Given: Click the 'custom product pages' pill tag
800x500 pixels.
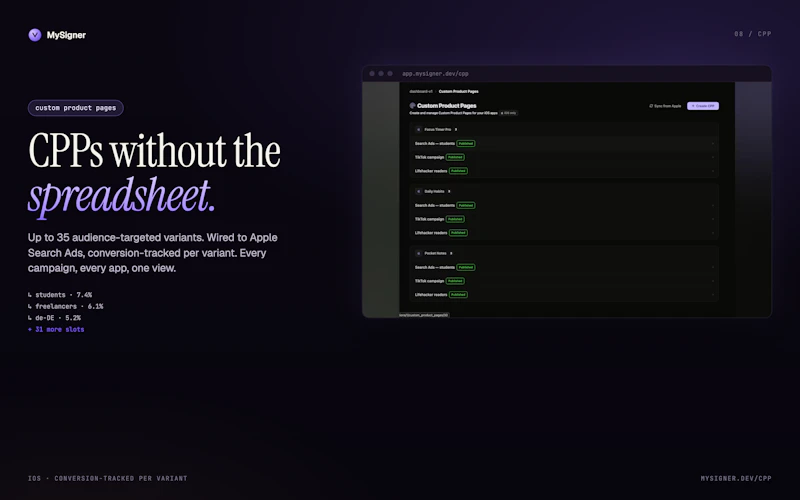Looking at the screenshot, I should pos(76,108).
